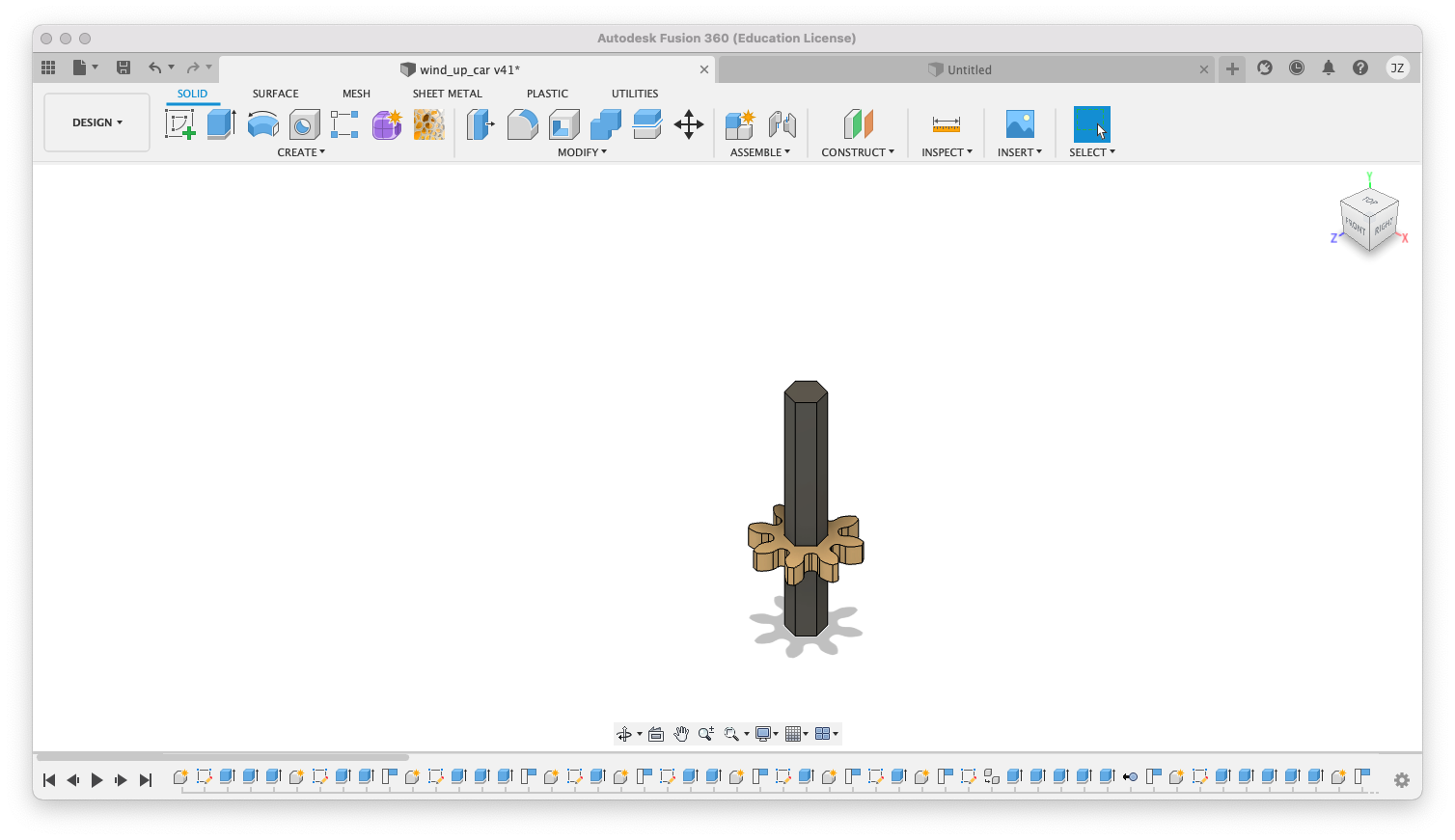Open the Display Settings monitor dropdown
The width and height of the screenshot is (1455, 840).
click(x=767, y=734)
